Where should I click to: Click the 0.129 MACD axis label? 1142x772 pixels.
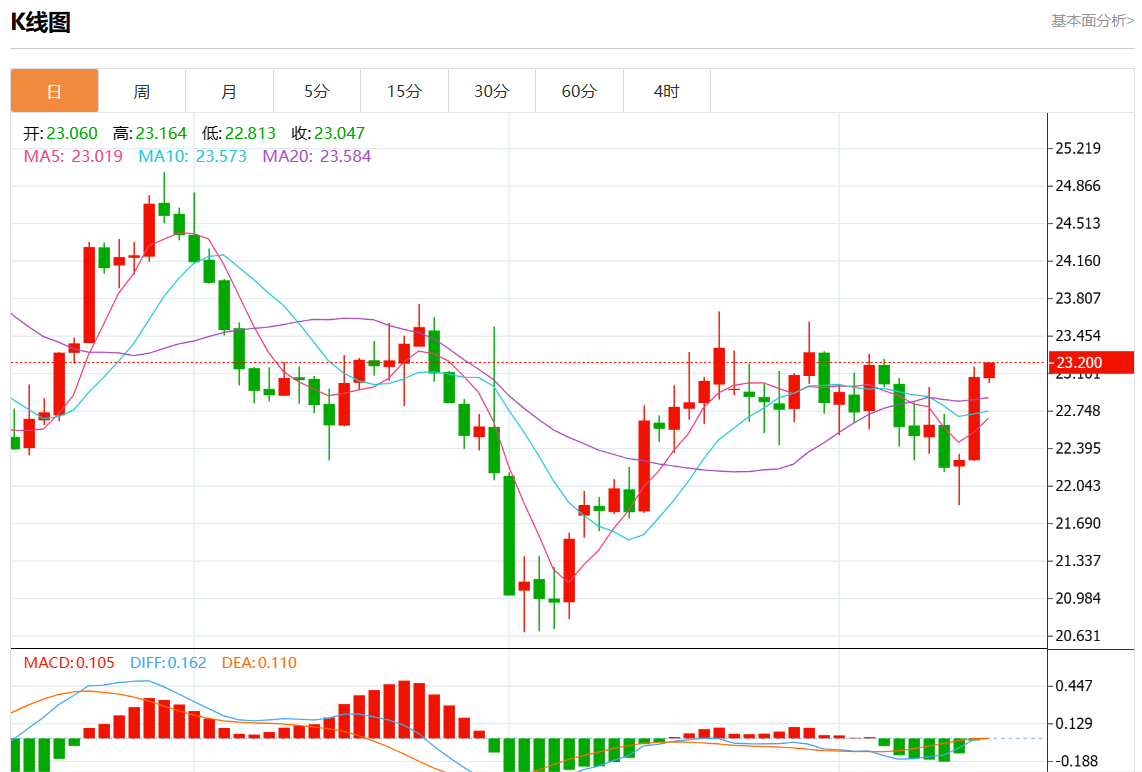click(1074, 724)
